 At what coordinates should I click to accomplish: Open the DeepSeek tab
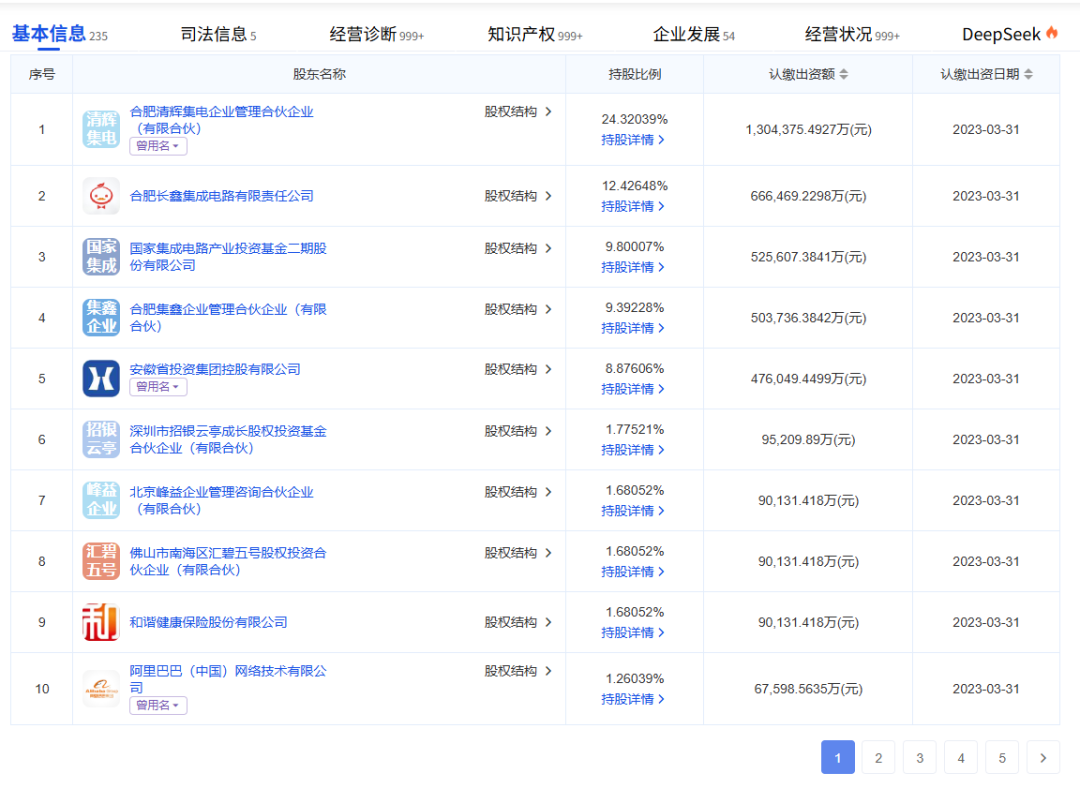pyautogui.click(x=1009, y=34)
